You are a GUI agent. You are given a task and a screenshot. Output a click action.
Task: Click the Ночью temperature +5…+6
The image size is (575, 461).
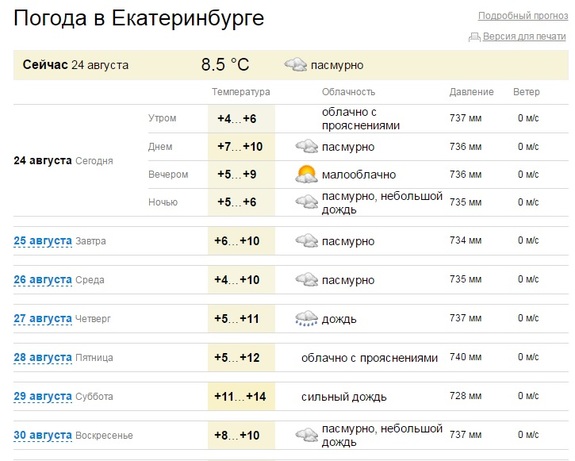[x=237, y=202]
